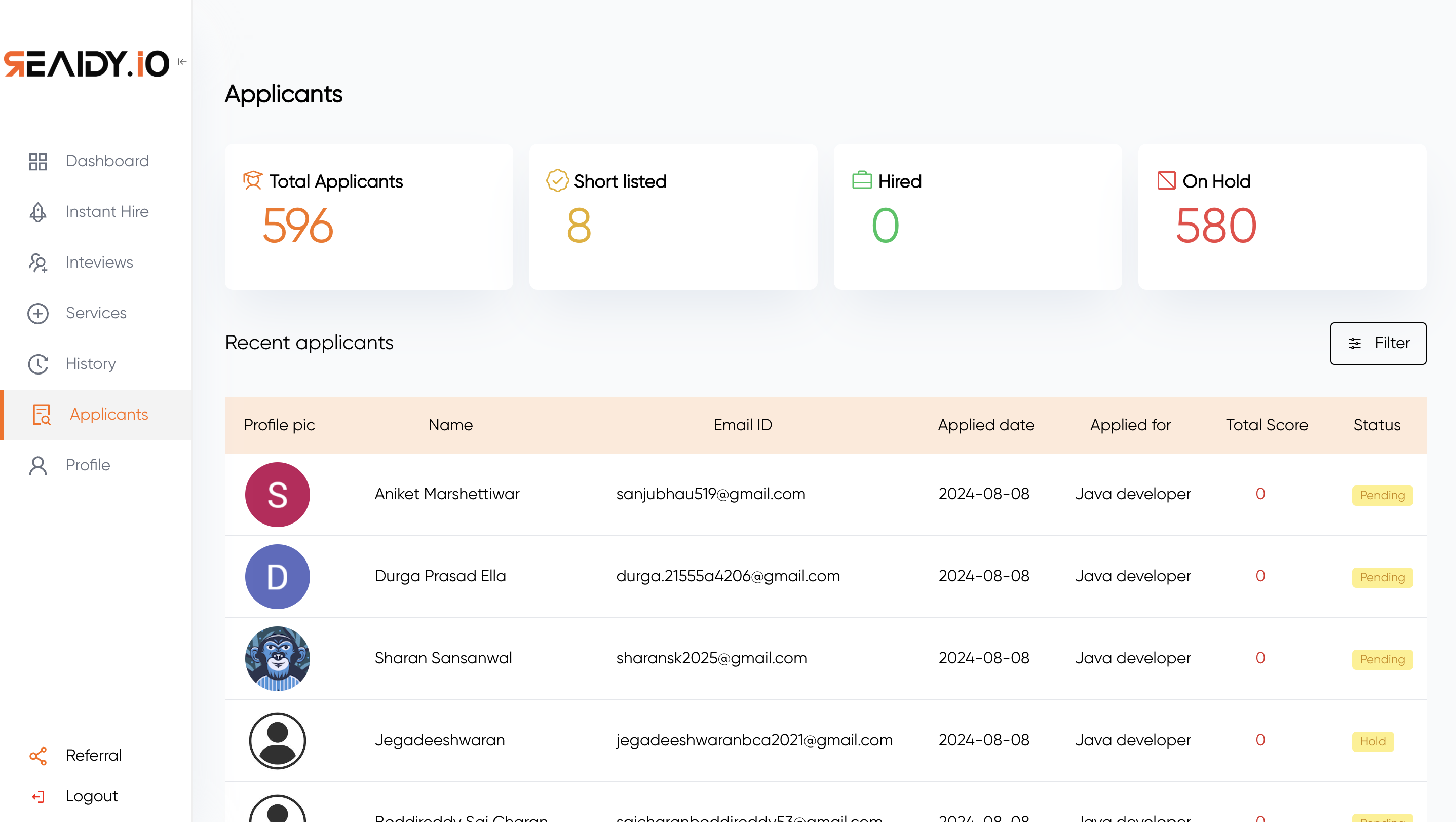Open the Services page

click(96, 313)
